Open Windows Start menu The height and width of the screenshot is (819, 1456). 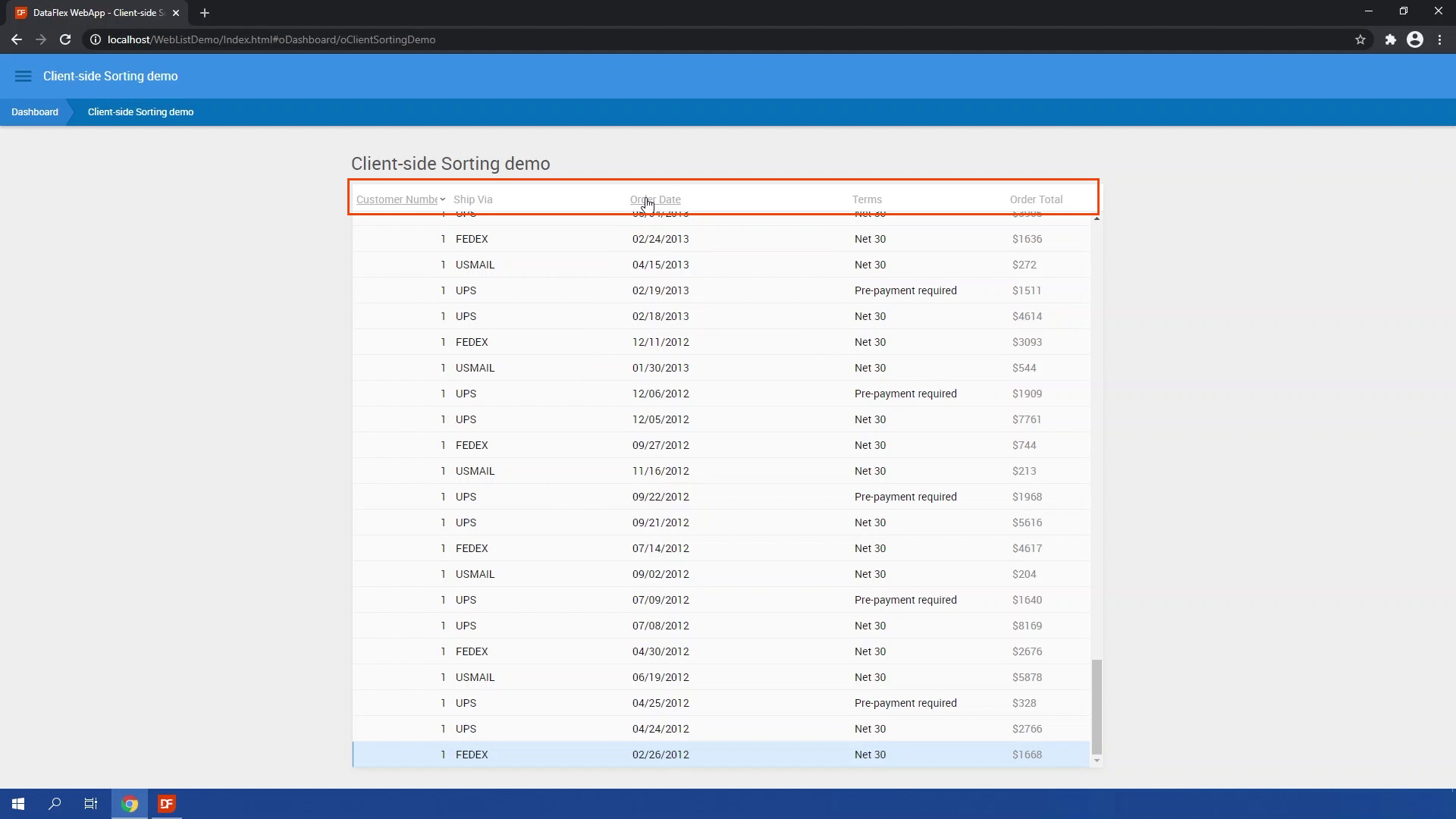pos(18,804)
